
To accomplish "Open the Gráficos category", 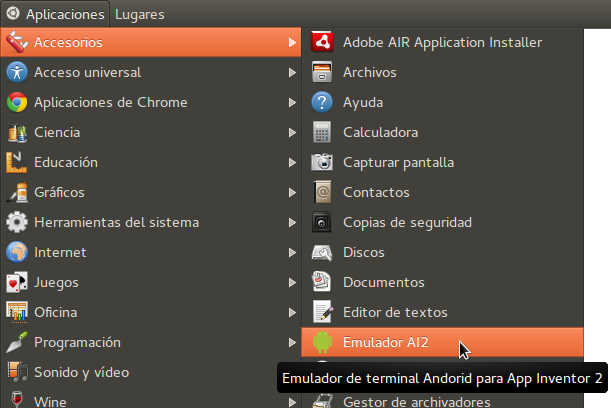I will point(151,192).
